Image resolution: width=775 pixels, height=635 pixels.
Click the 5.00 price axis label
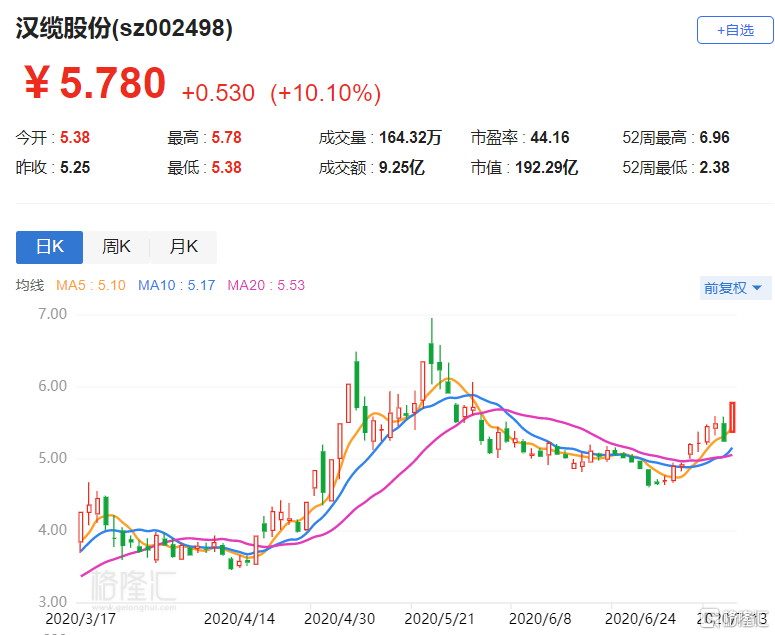click(x=52, y=458)
